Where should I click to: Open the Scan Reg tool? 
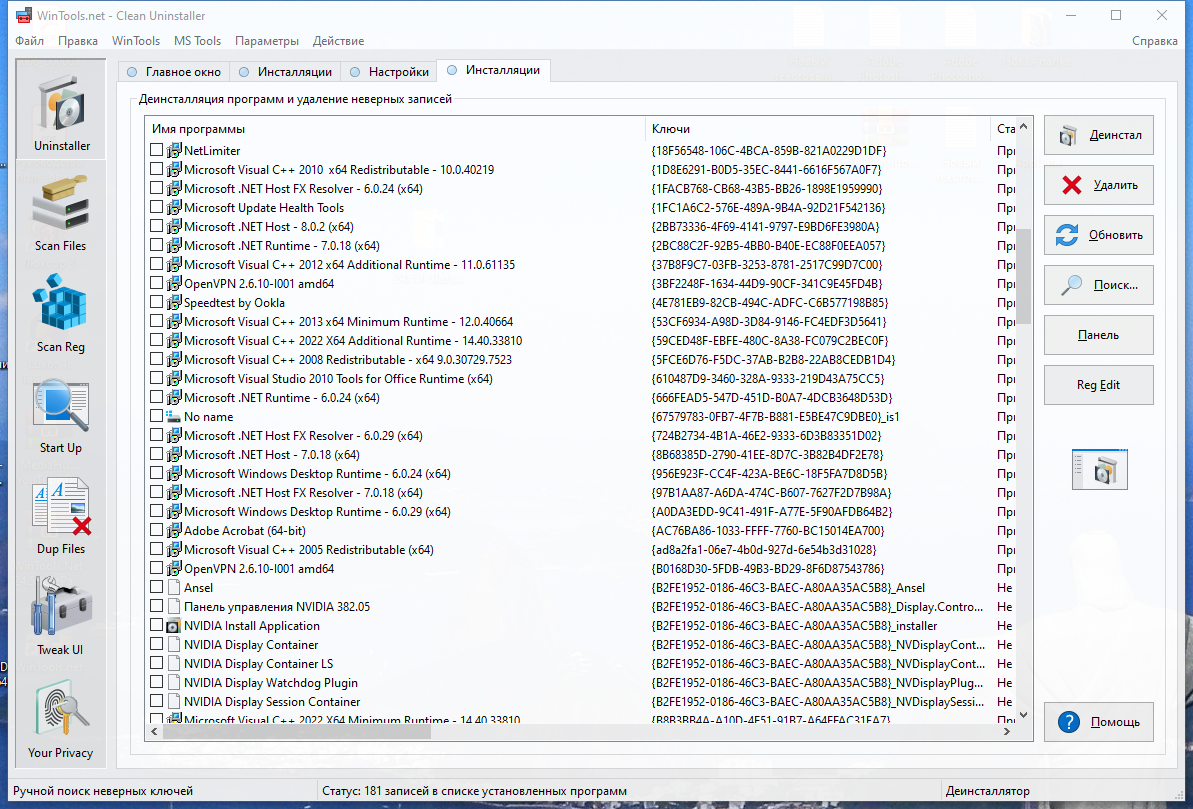(x=60, y=314)
